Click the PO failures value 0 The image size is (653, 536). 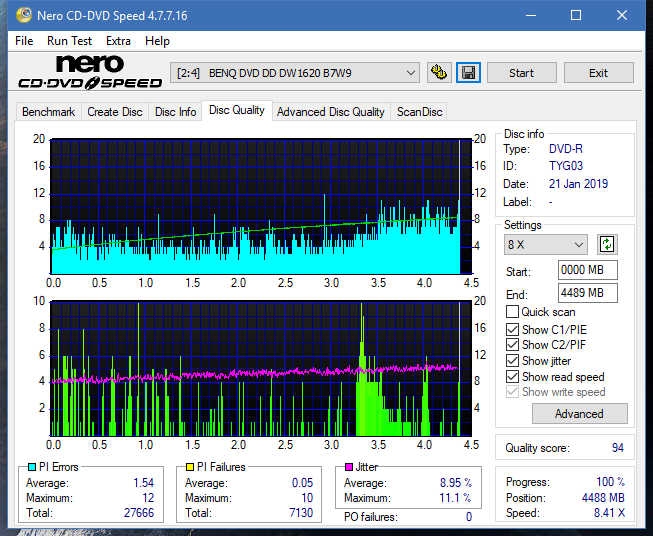(x=469, y=517)
